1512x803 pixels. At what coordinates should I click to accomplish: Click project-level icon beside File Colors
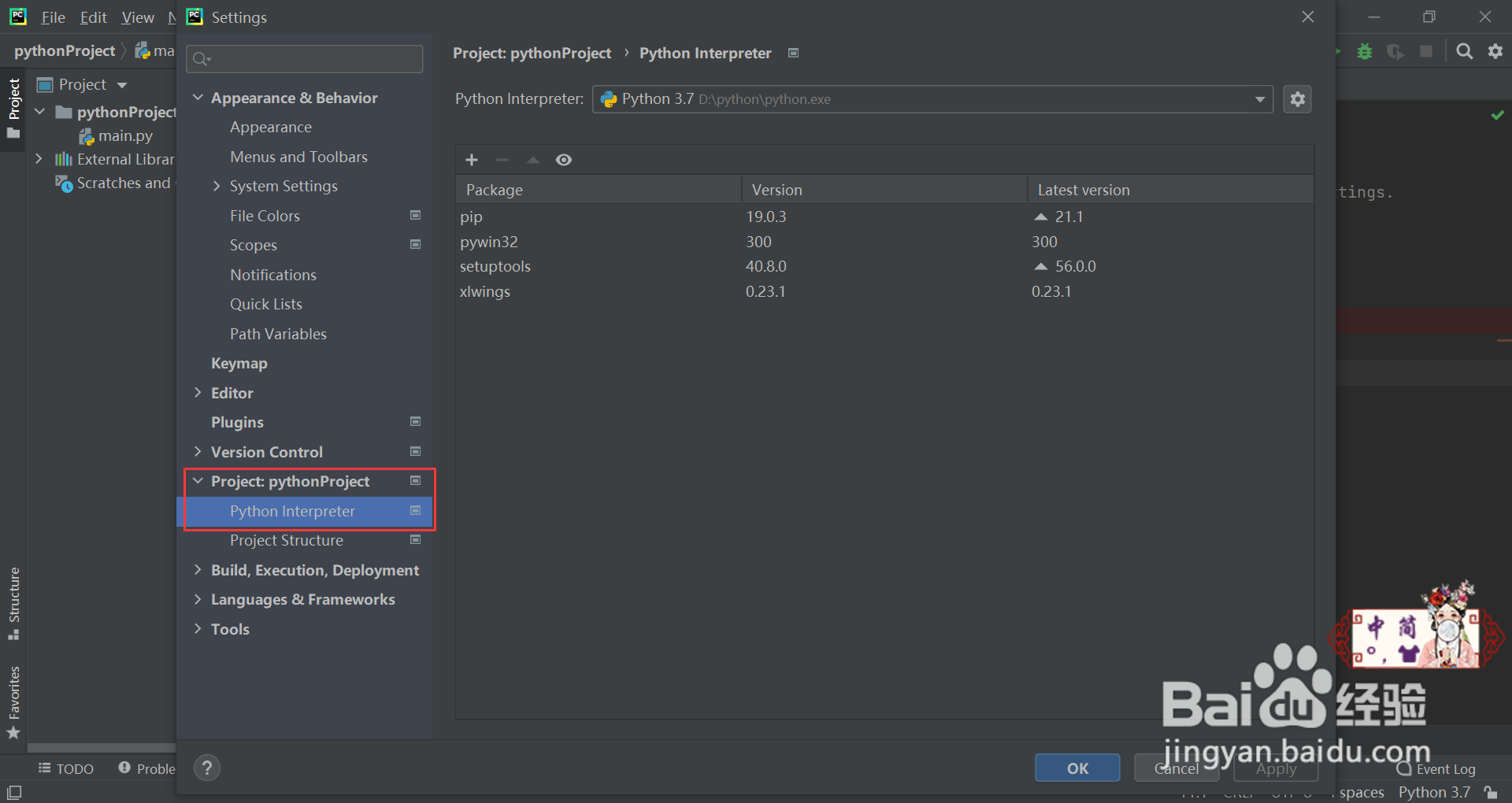pos(416,215)
